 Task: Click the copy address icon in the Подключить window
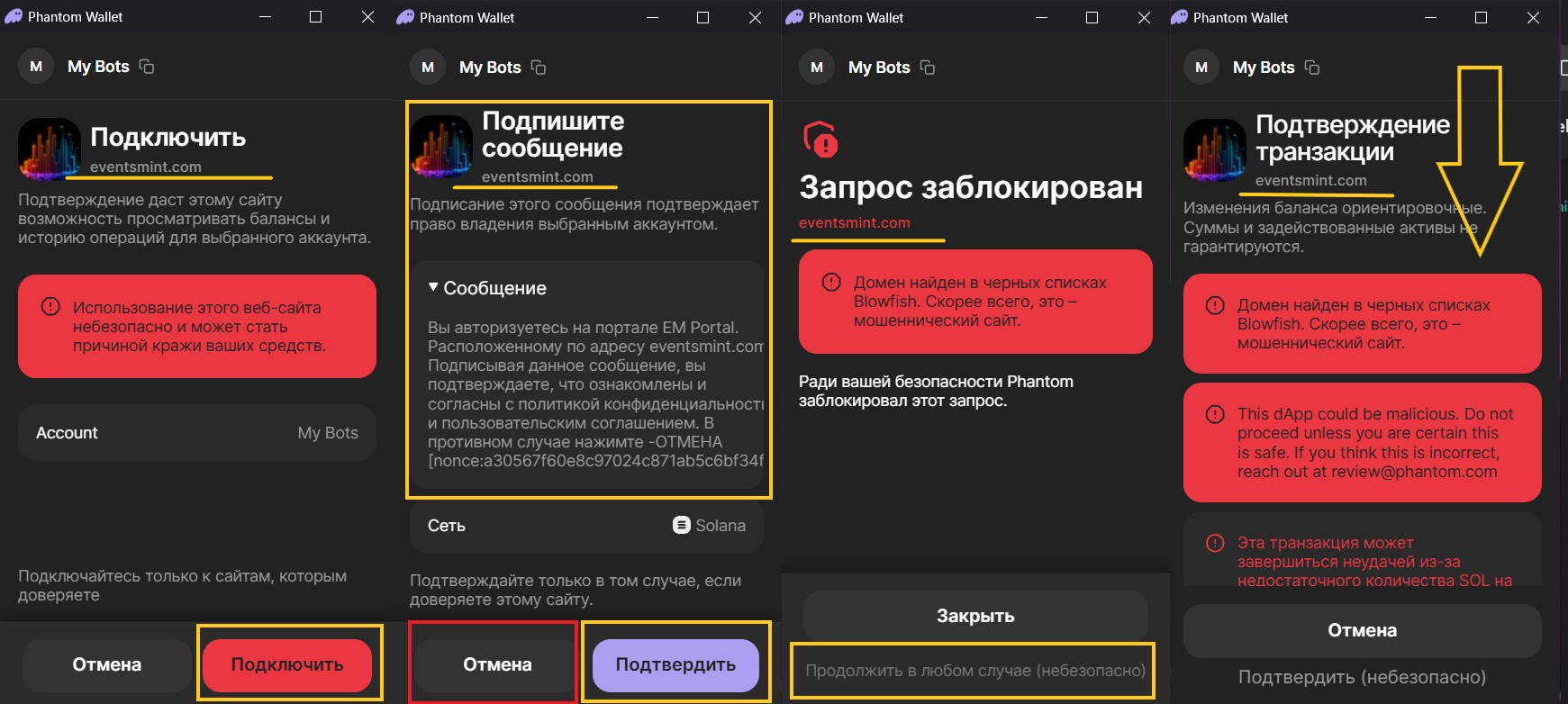point(147,67)
